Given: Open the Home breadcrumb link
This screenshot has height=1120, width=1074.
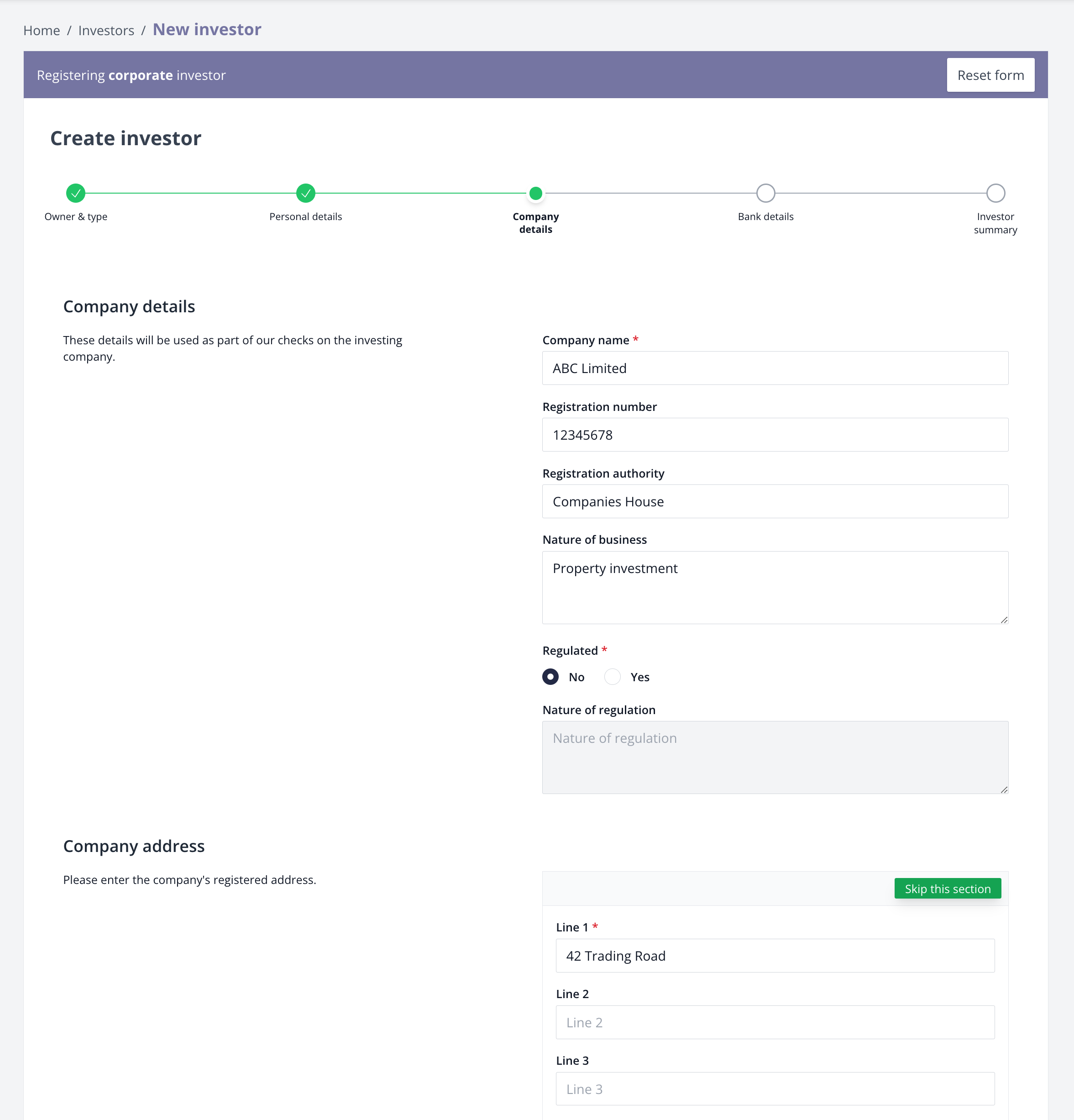Looking at the screenshot, I should tap(42, 30).
